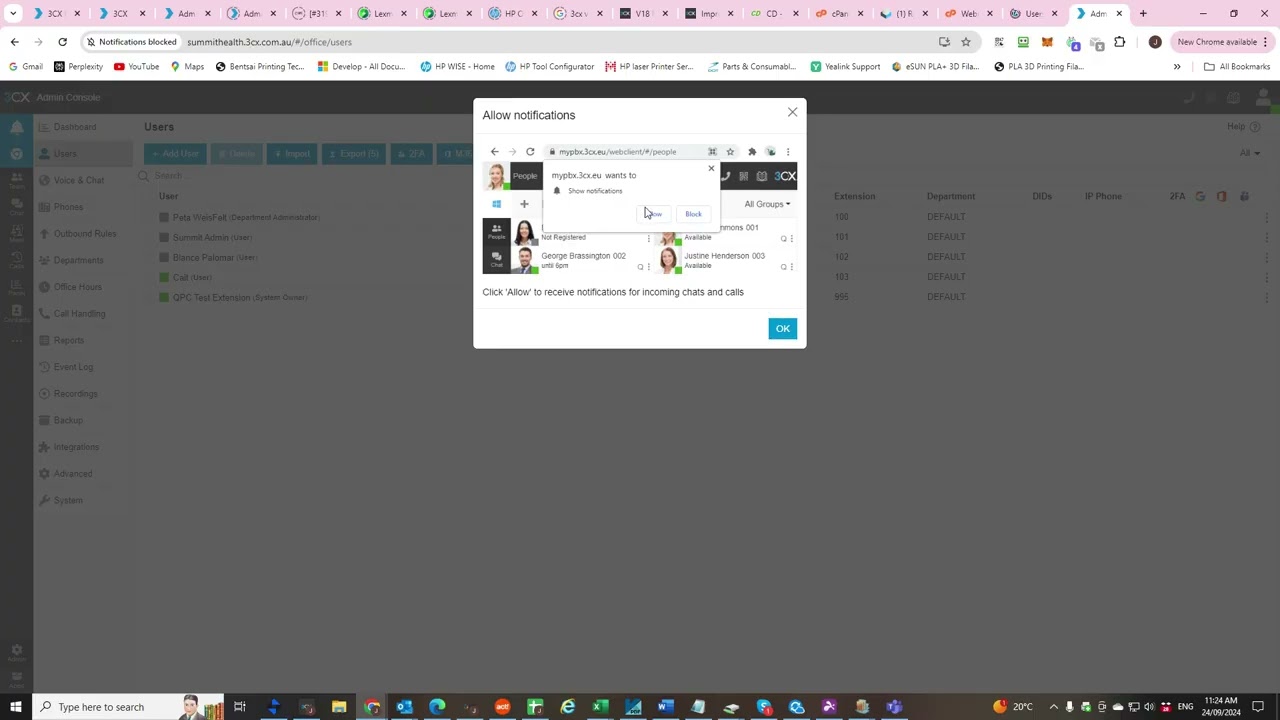Viewport: 1280px width, 720px height.
Task: Click OK in the notifications dialog
Action: tap(782, 329)
